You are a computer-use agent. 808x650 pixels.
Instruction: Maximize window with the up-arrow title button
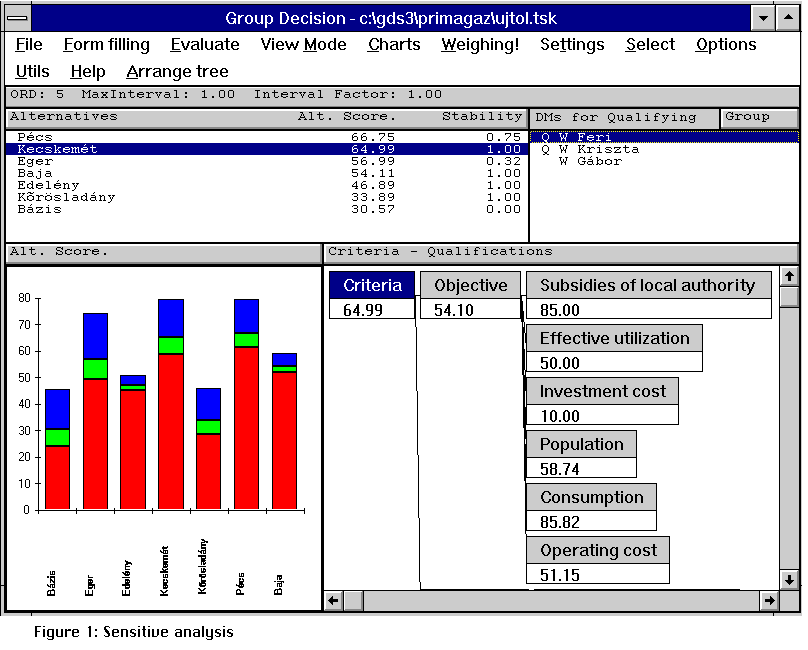pos(788,19)
